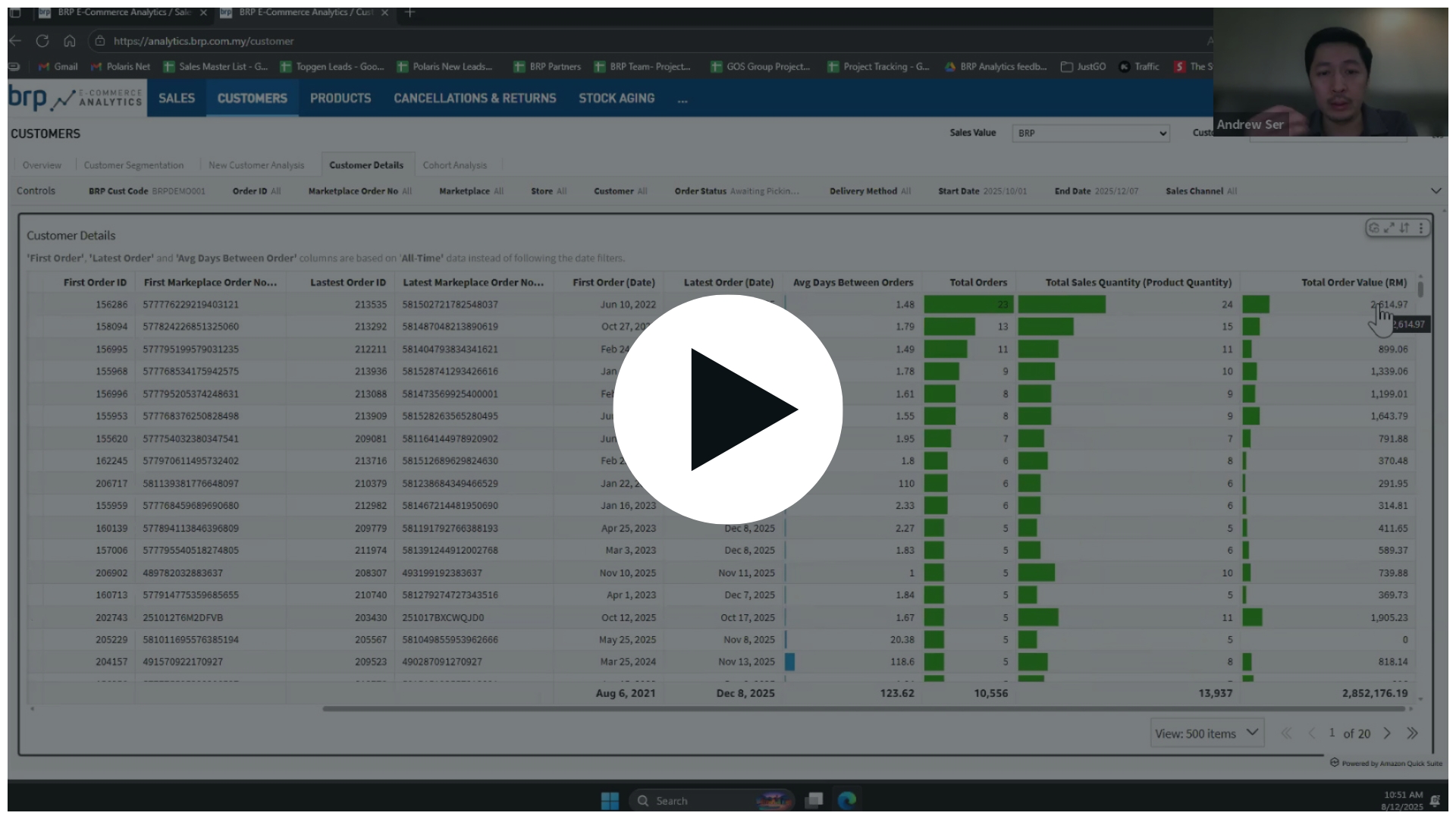1456x819 pixels.
Task: Switch to Cohort Analysis tab
Action: coord(454,165)
